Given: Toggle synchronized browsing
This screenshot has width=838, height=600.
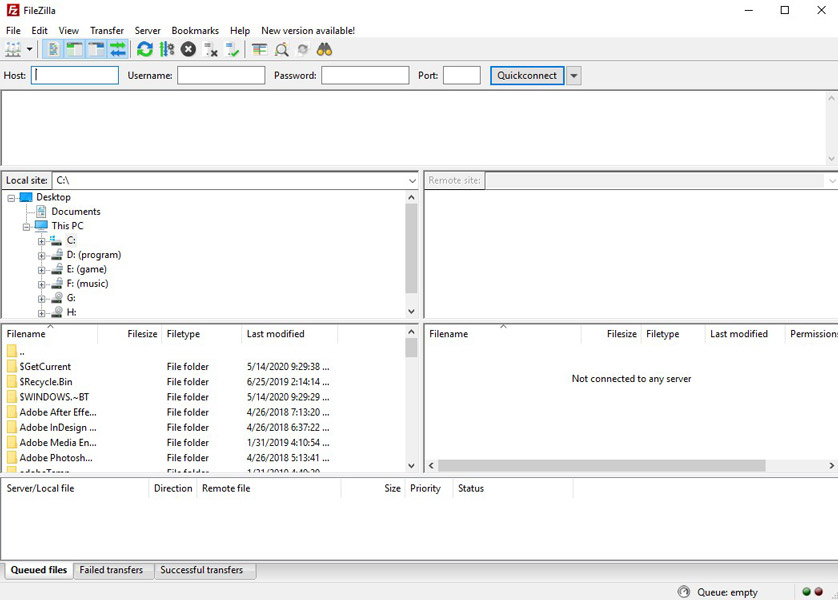Looking at the screenshot, I should click(303, 50).
